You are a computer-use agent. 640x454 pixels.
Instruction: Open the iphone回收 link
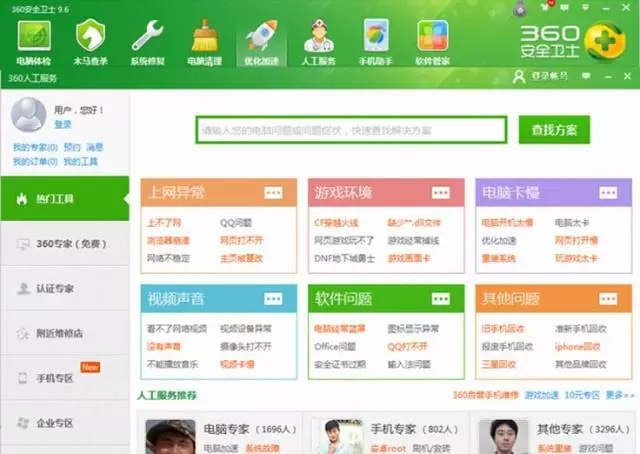[578, 347]
